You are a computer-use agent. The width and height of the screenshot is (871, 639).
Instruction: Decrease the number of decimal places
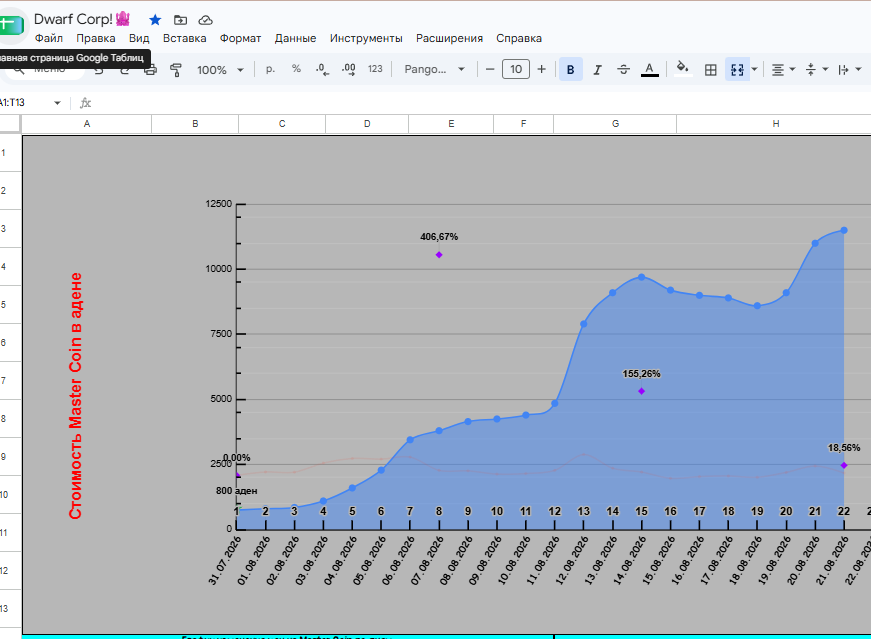coord(322,69)
